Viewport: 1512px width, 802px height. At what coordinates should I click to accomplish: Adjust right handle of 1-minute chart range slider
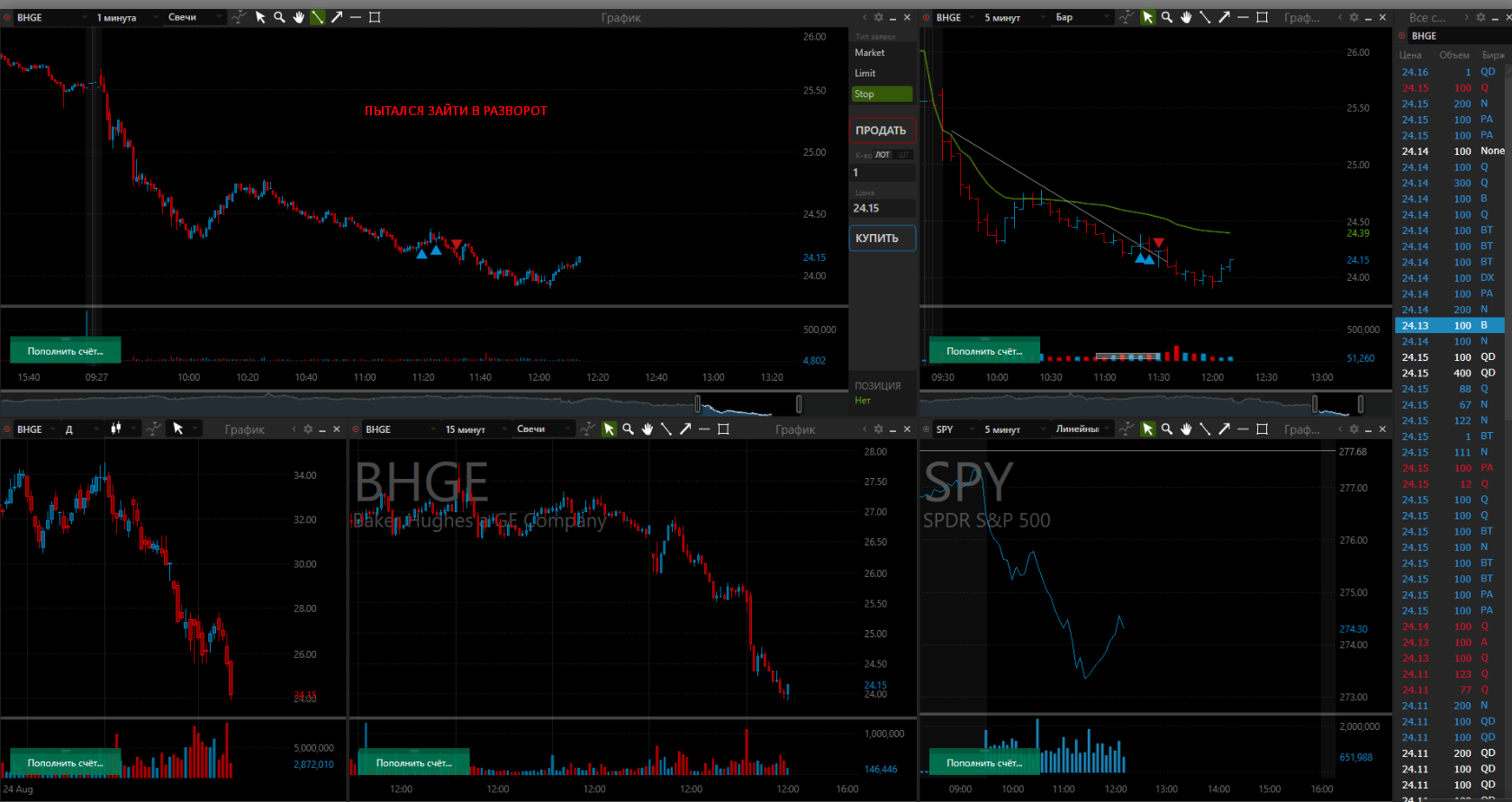pyautogui.click(x=799, y=403)
